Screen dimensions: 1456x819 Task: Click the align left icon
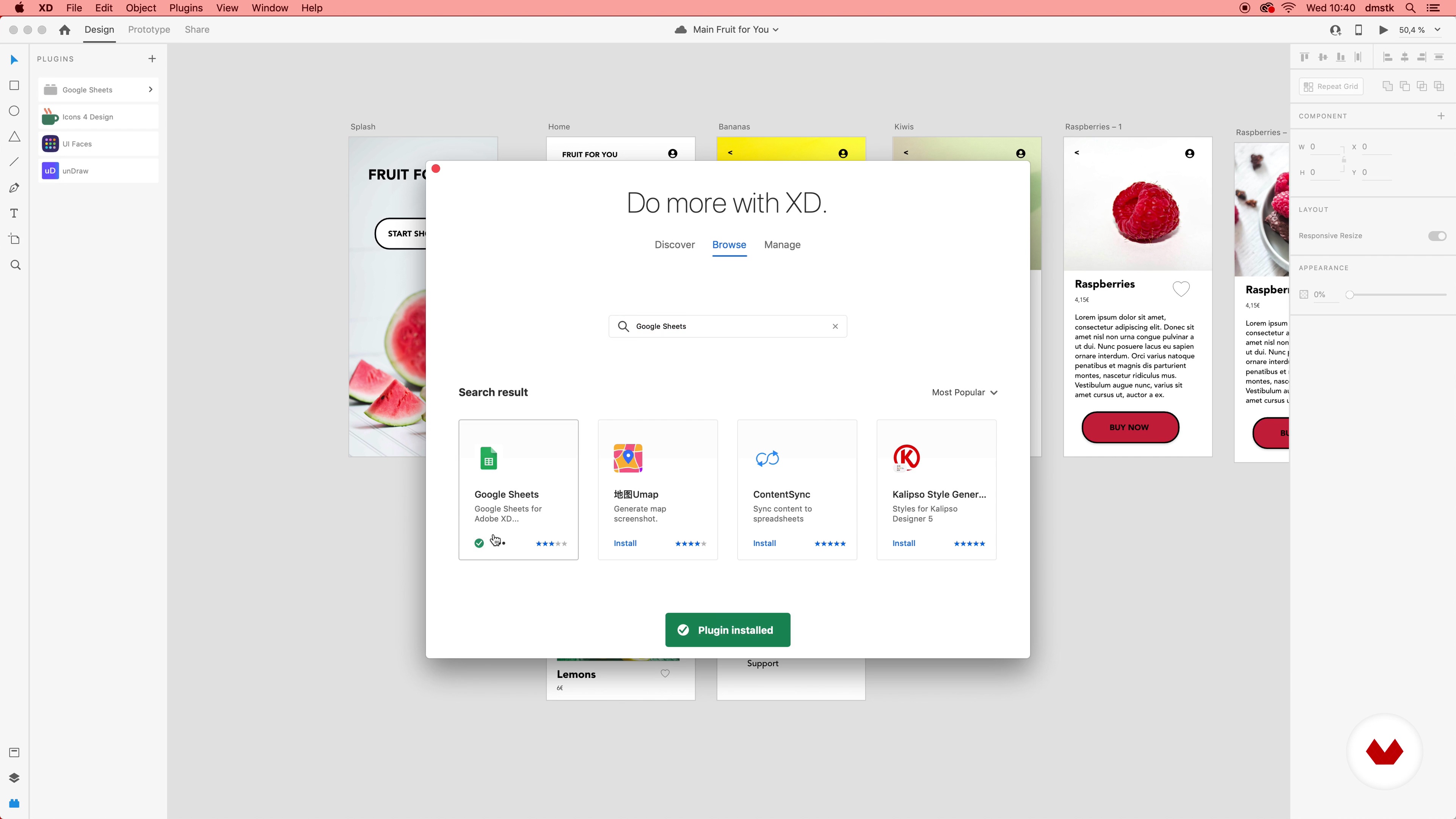coord(1388,57)
